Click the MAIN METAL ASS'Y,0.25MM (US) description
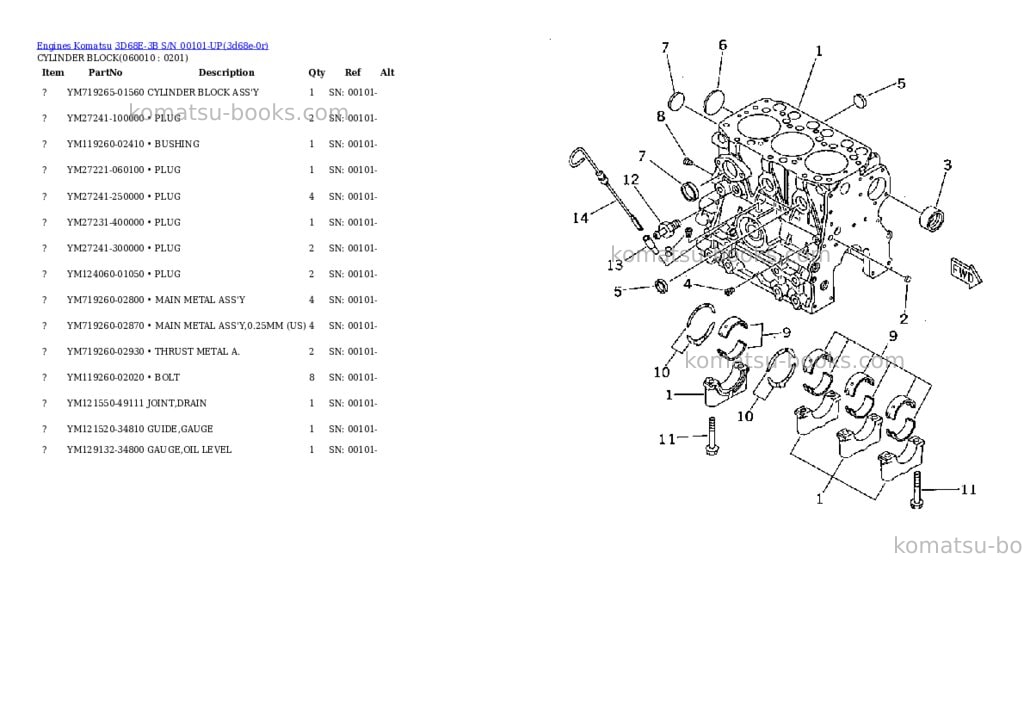The image size is (1024, 725). click(231, 326)
